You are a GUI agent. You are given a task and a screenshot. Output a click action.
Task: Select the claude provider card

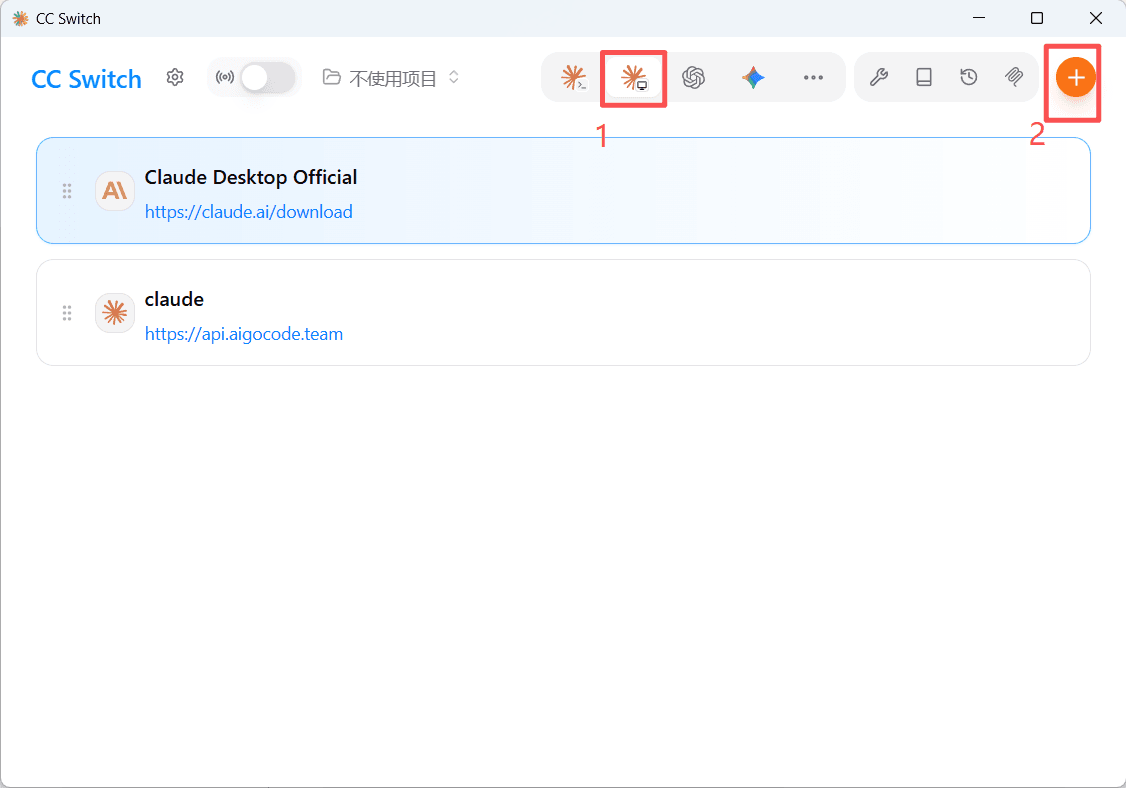(563, 312)
